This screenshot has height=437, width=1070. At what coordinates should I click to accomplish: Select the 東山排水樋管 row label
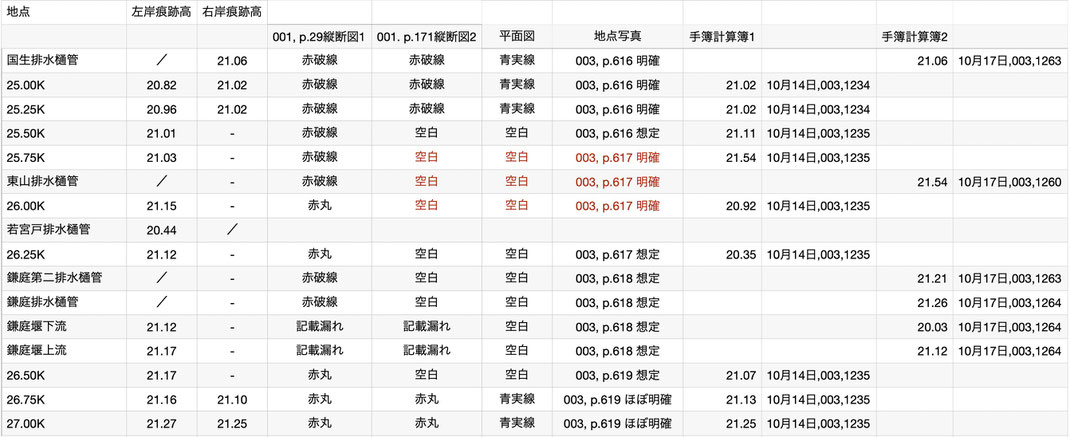coord(42,182)
